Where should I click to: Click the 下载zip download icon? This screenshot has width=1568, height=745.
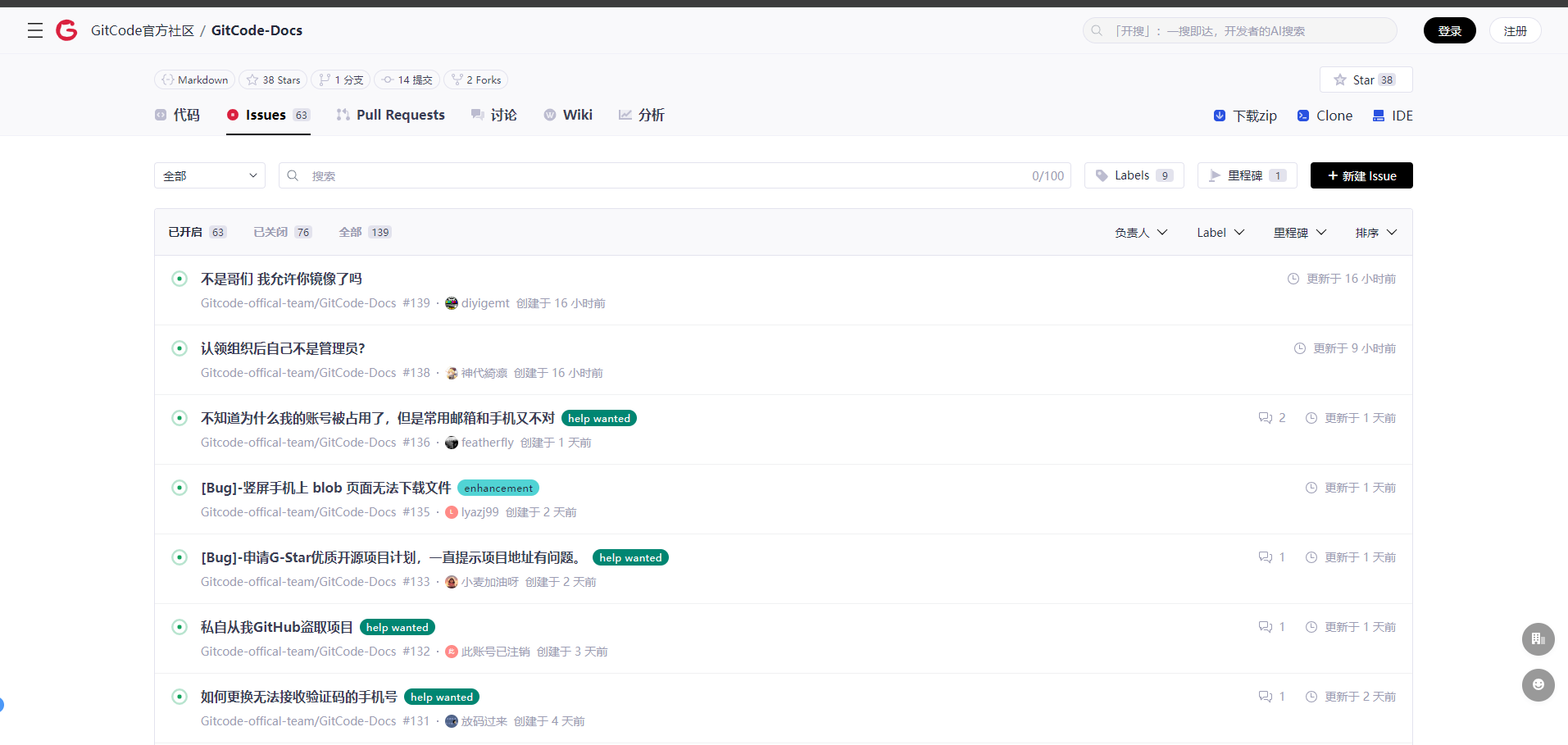1220,116
